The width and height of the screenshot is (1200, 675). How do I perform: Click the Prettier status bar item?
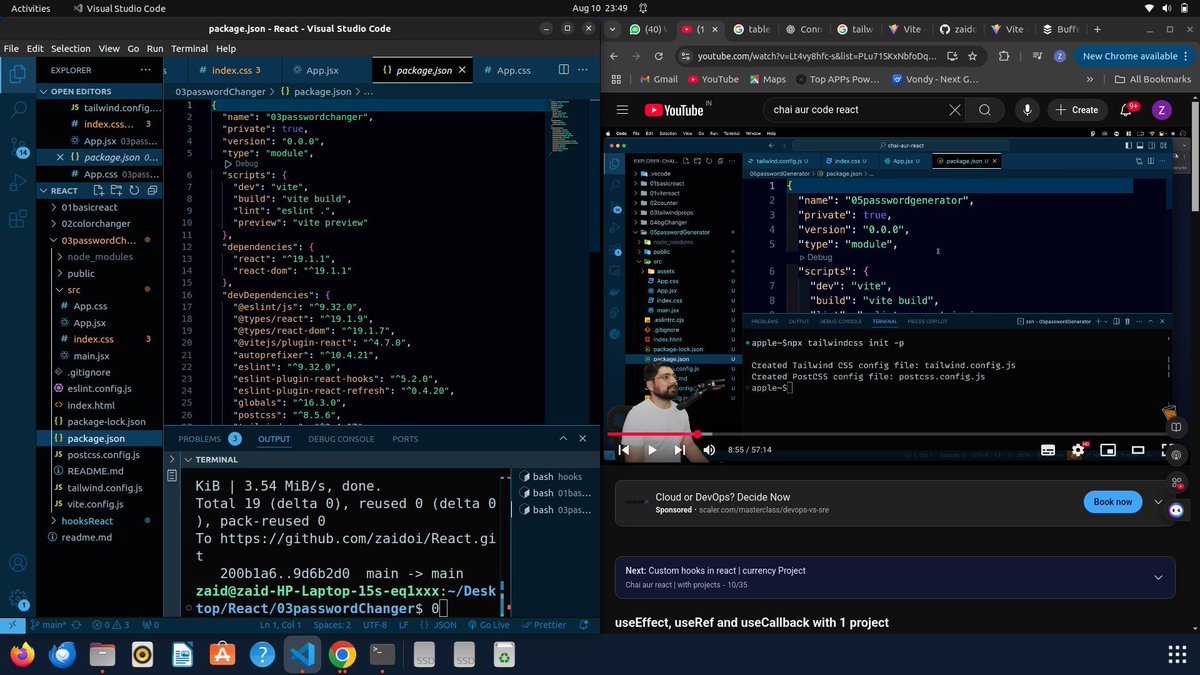(542, 625)
